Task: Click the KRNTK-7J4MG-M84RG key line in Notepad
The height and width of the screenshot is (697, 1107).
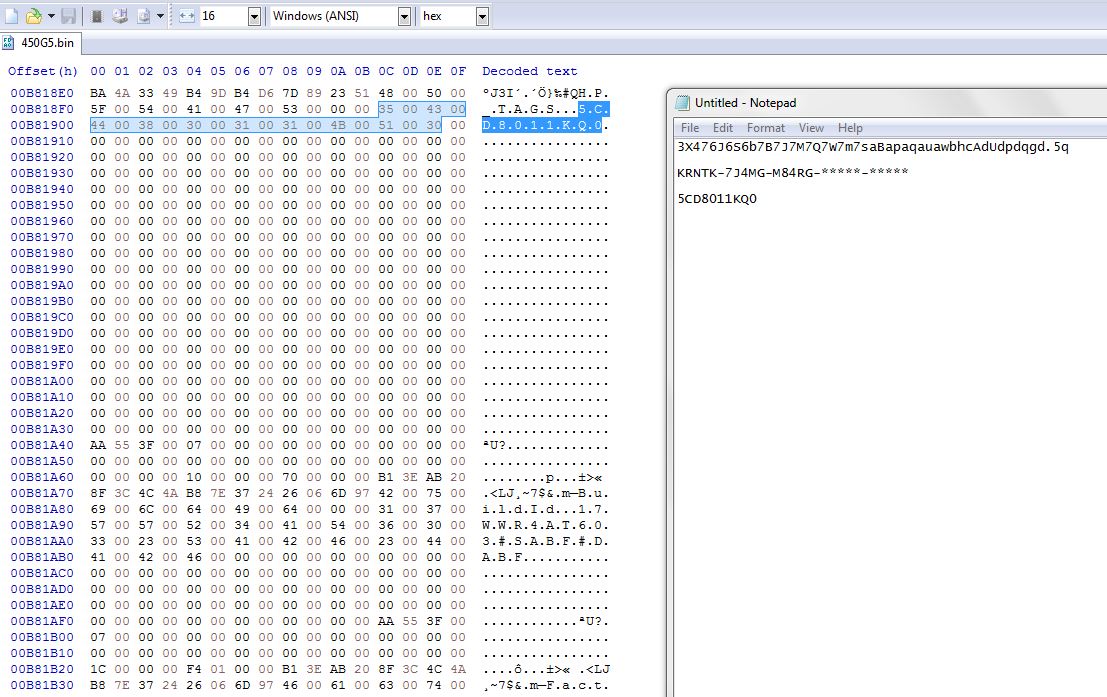Action: [792, 172]
